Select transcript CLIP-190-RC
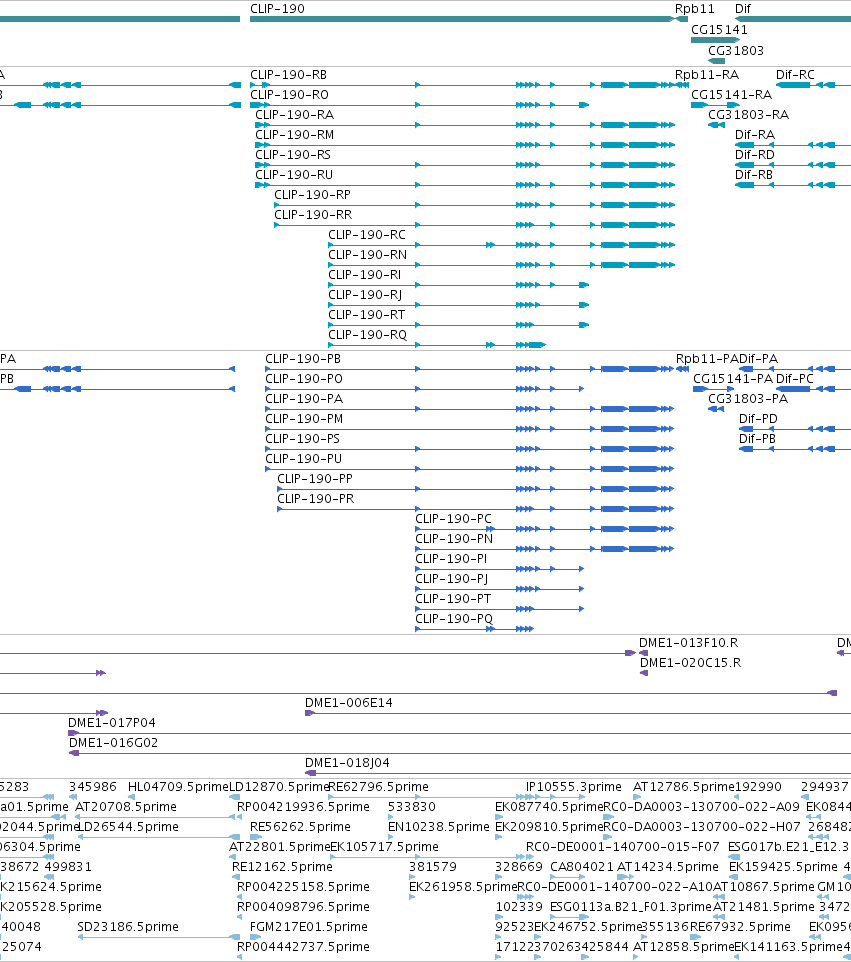 [x=367, y=234]
